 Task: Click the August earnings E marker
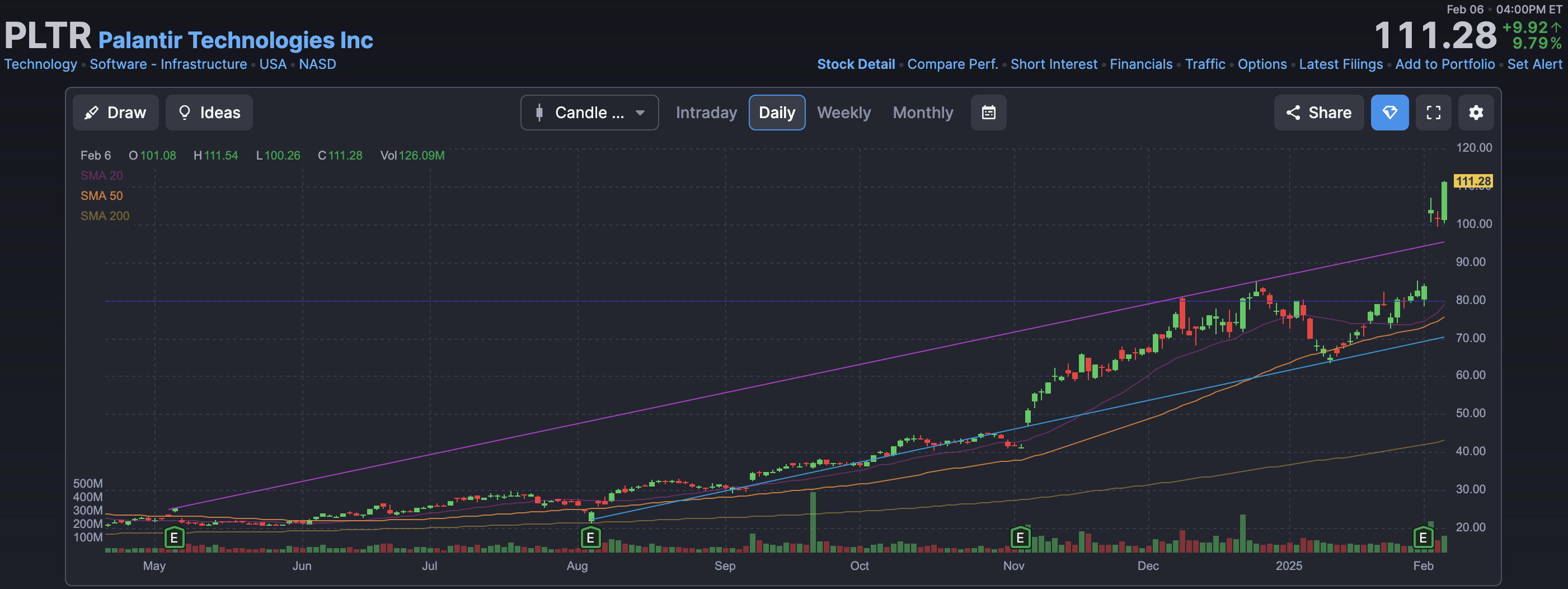point(590,538)
